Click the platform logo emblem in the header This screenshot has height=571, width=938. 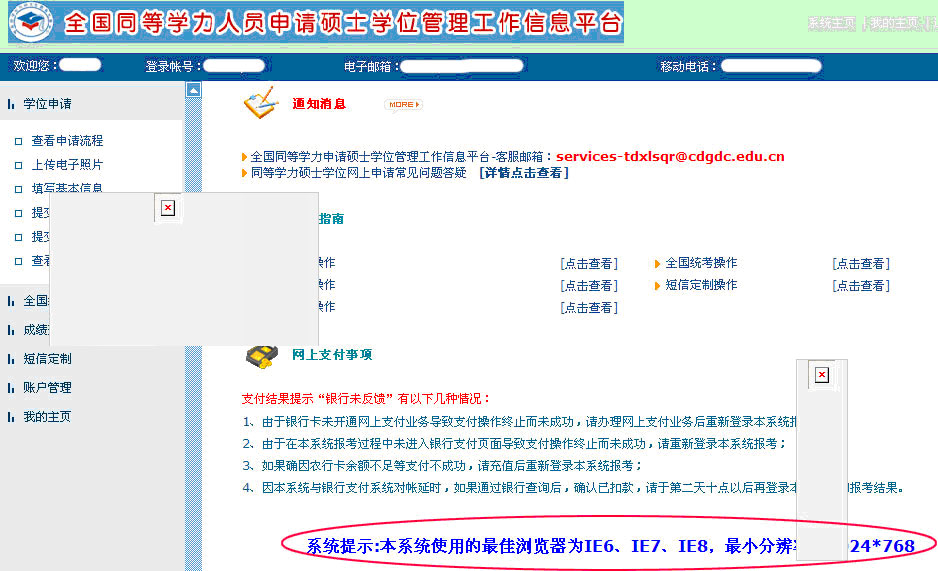pos(32,22)
